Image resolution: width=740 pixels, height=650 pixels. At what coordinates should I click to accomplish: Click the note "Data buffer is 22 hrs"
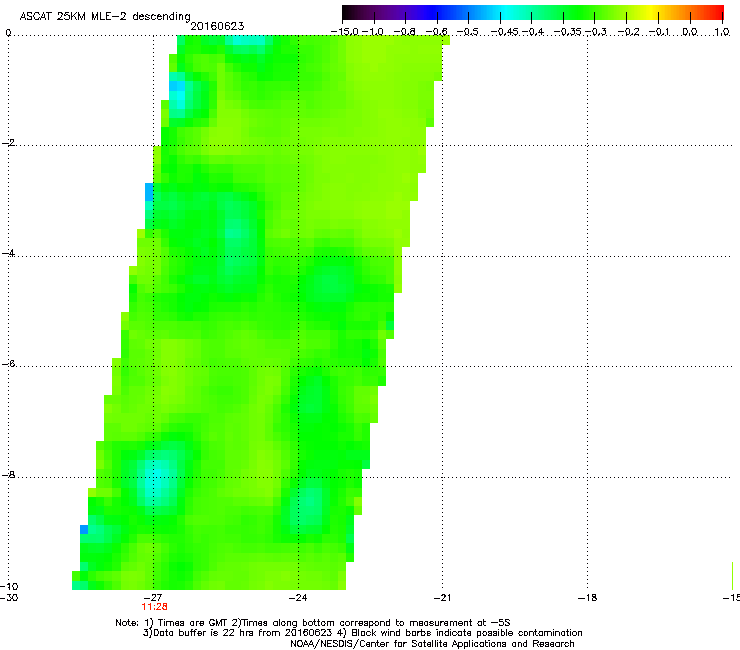pyautogui.click(x=199, y=633)
